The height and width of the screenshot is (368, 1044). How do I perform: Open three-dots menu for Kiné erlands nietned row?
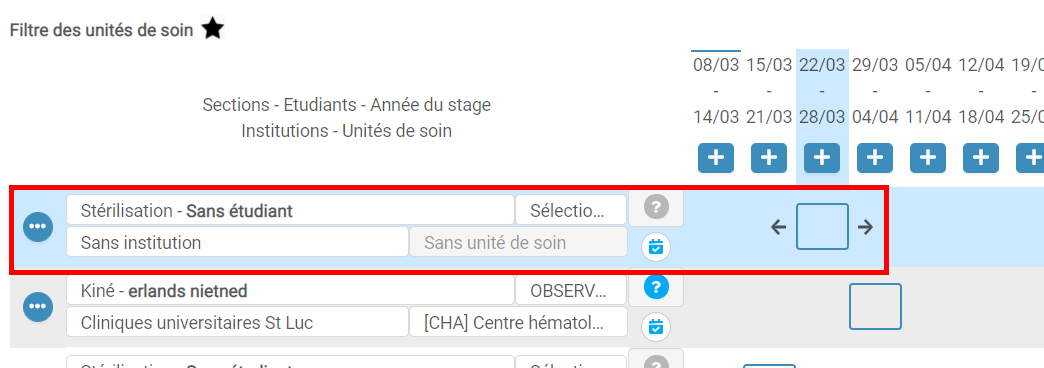(38, 307)
